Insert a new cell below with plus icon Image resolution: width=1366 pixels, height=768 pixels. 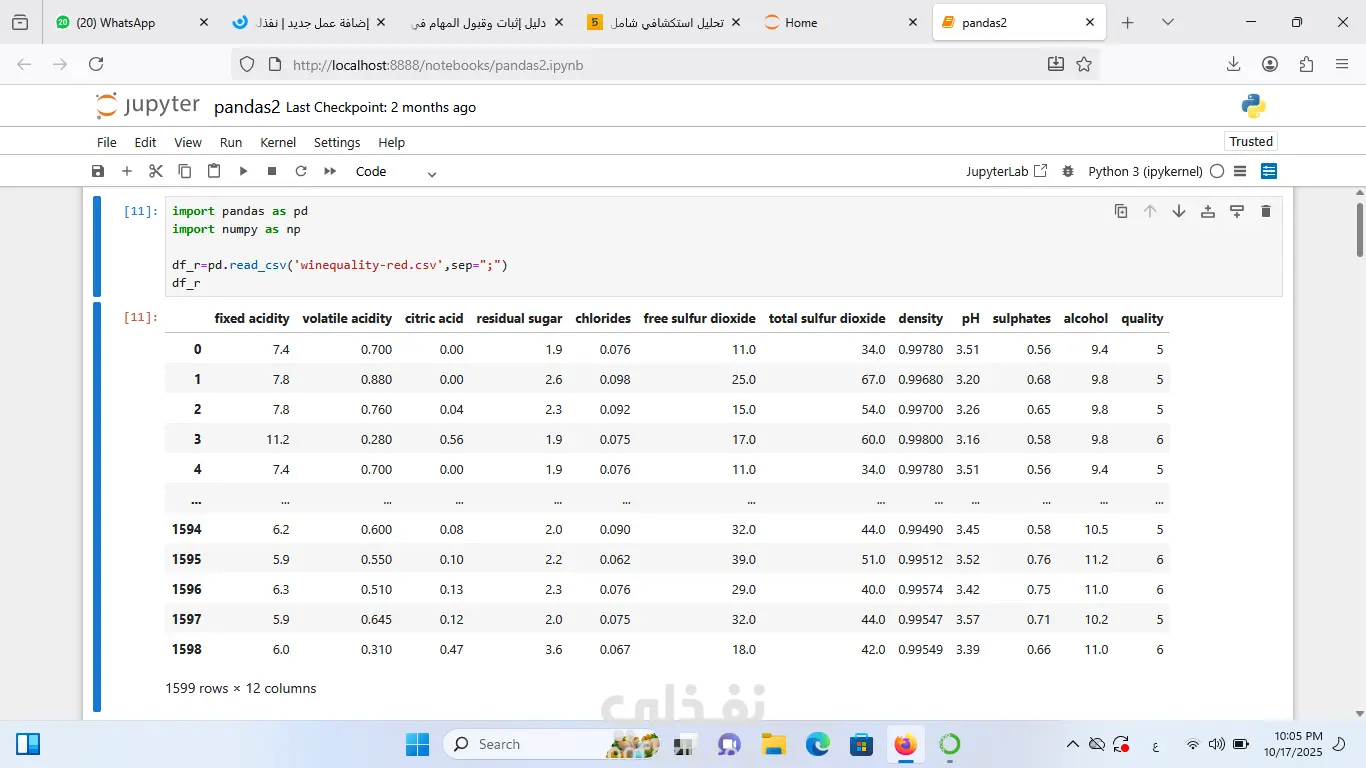pos(127,171)
